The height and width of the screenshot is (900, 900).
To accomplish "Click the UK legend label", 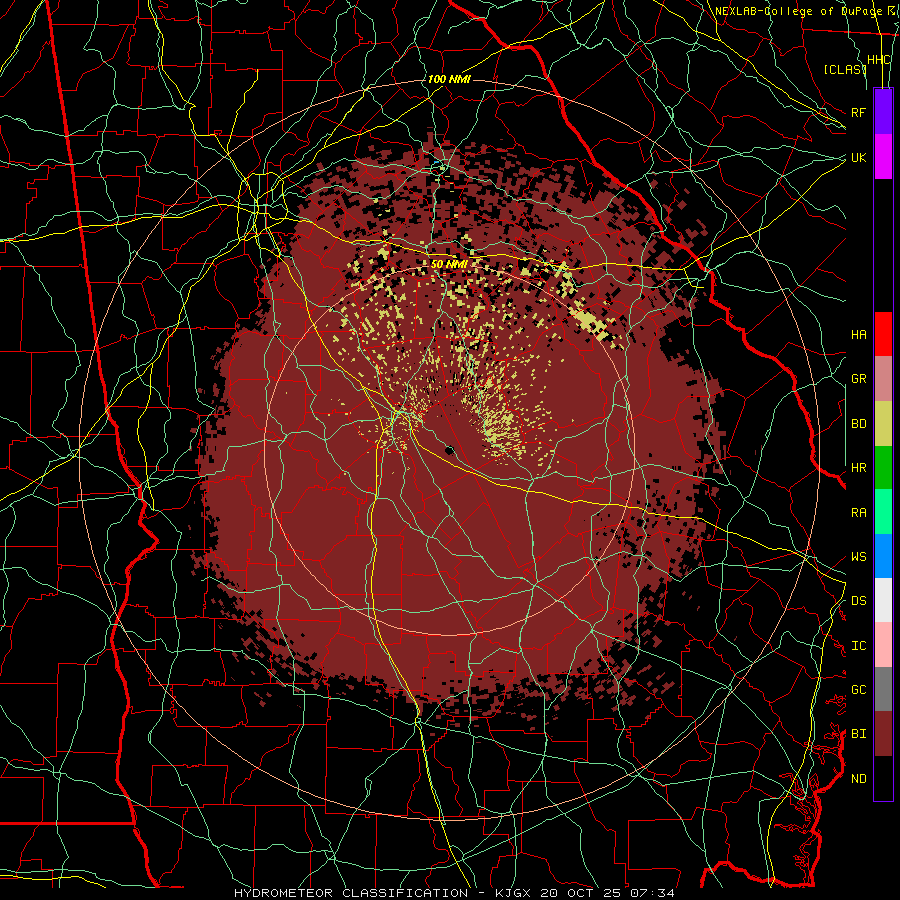I will [x=859, y=157].
